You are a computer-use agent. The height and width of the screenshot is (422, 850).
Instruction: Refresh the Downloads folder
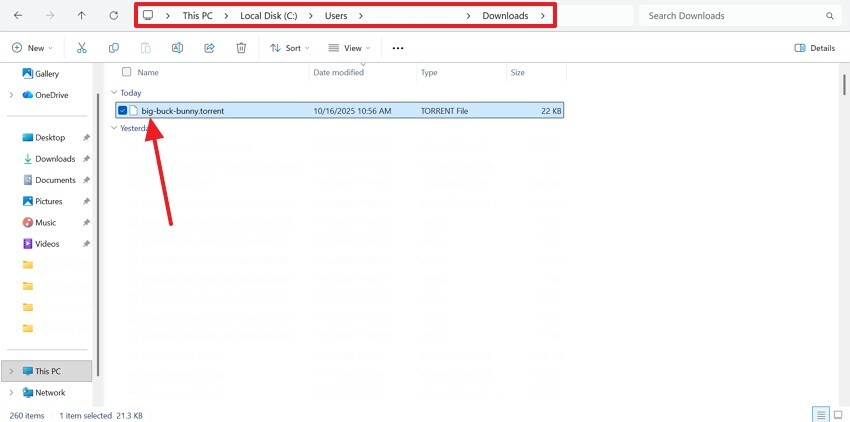pos(113,16)
